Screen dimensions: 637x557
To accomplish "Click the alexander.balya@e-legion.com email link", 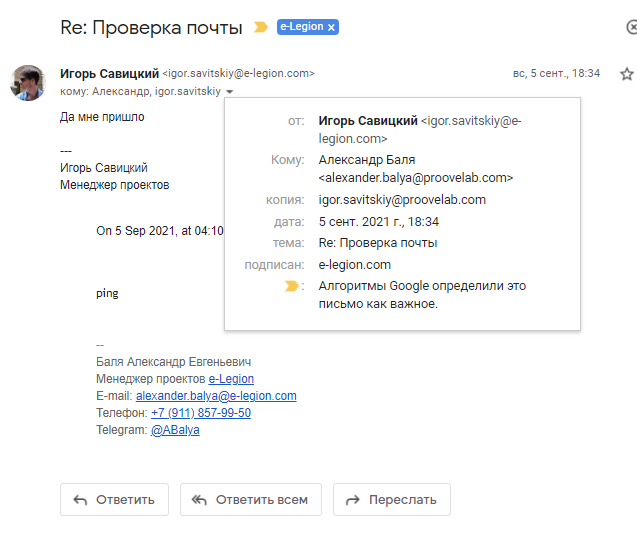I will click(x=216, y=396).
